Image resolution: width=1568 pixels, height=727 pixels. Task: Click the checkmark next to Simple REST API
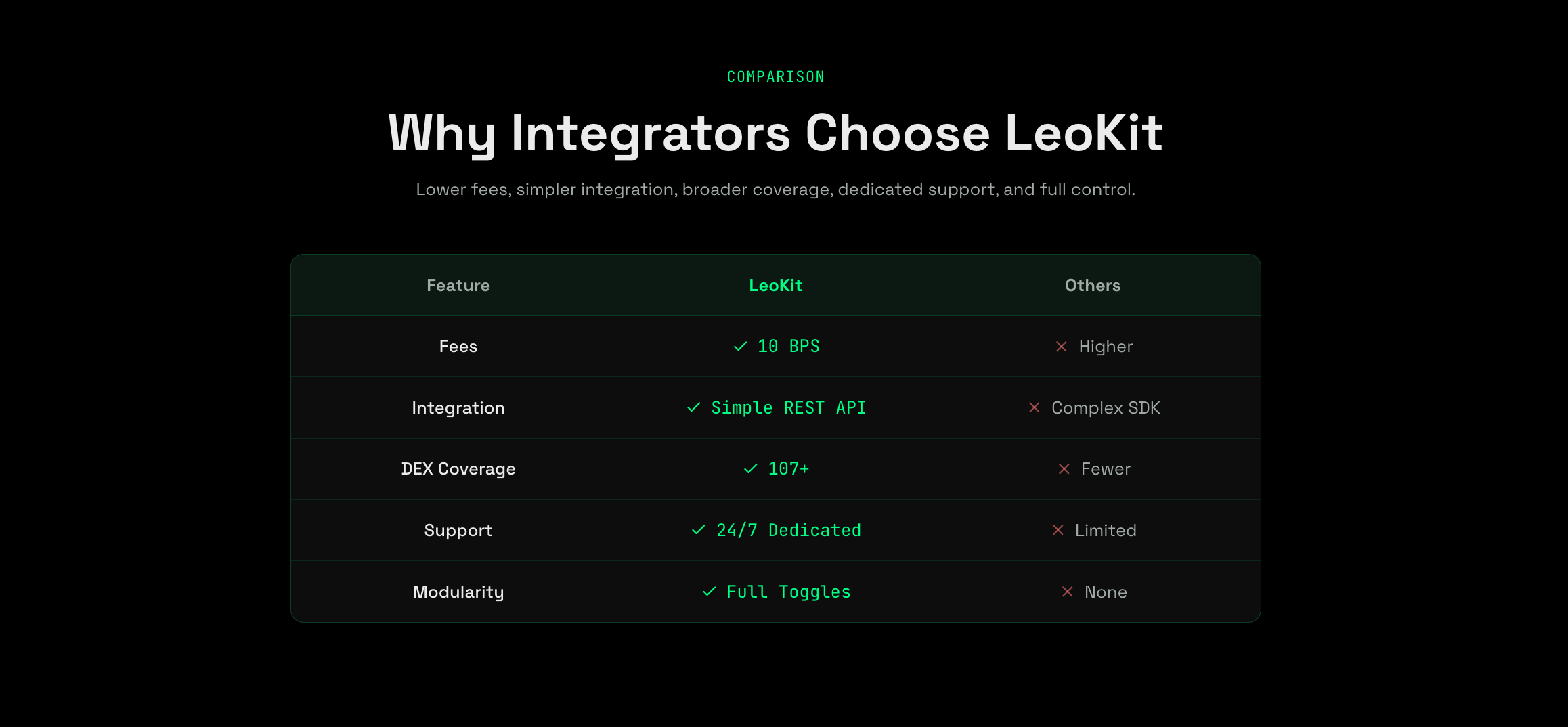point(693,407)
